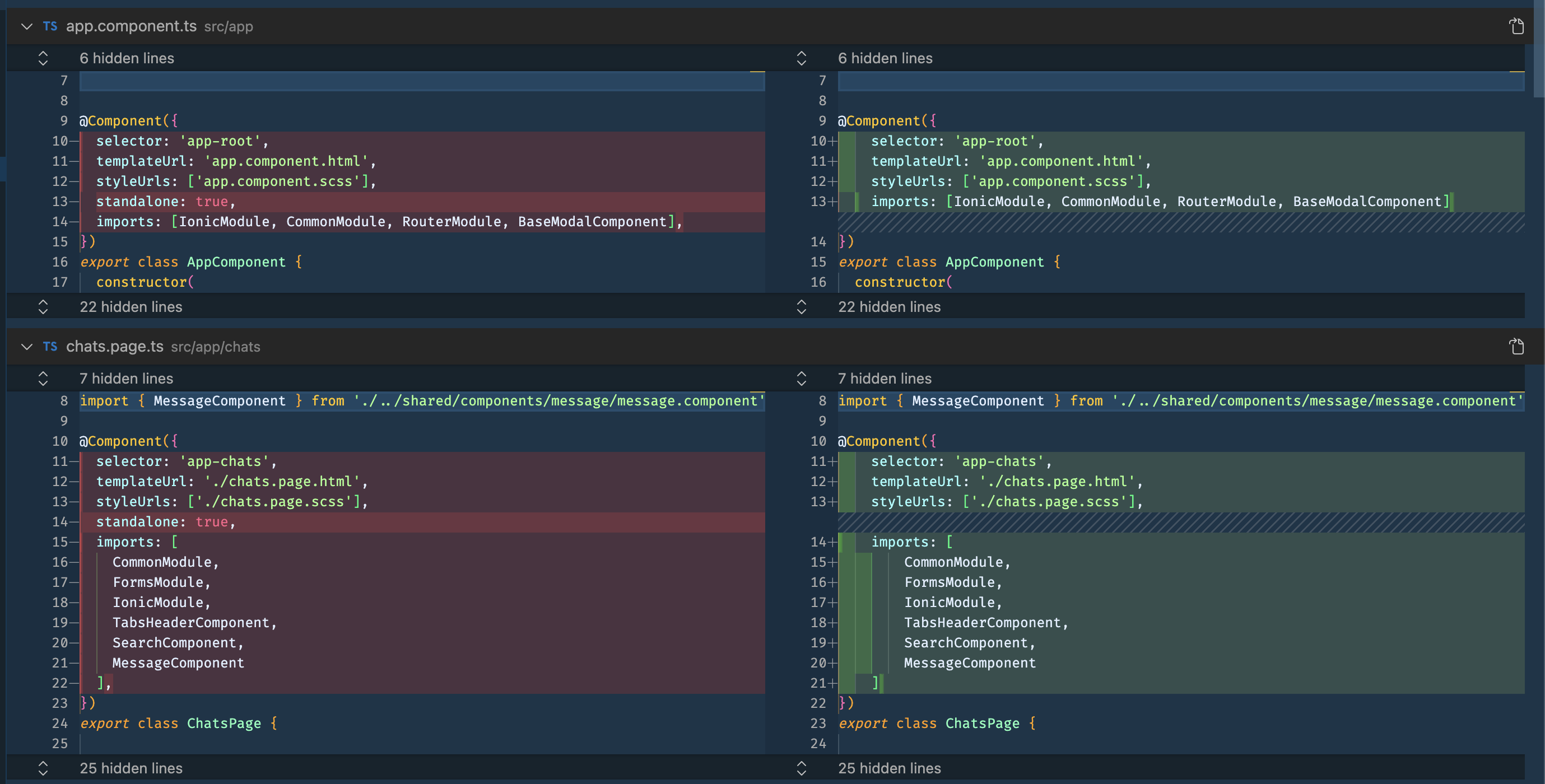Click the TS icon beside chats.page.ts
This screenshot has width=1545, height=784.
[x=50, y=347]
